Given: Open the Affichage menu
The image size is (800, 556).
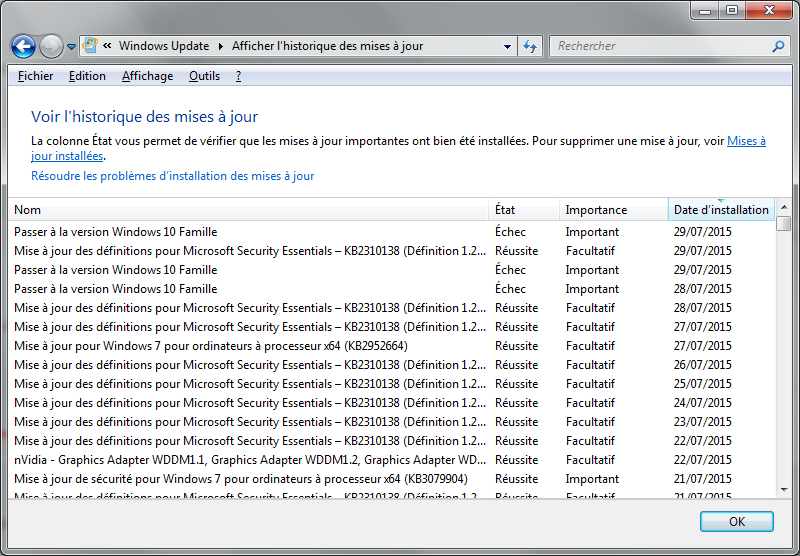Looking at the screenshot, I should [x=147, y=76].
